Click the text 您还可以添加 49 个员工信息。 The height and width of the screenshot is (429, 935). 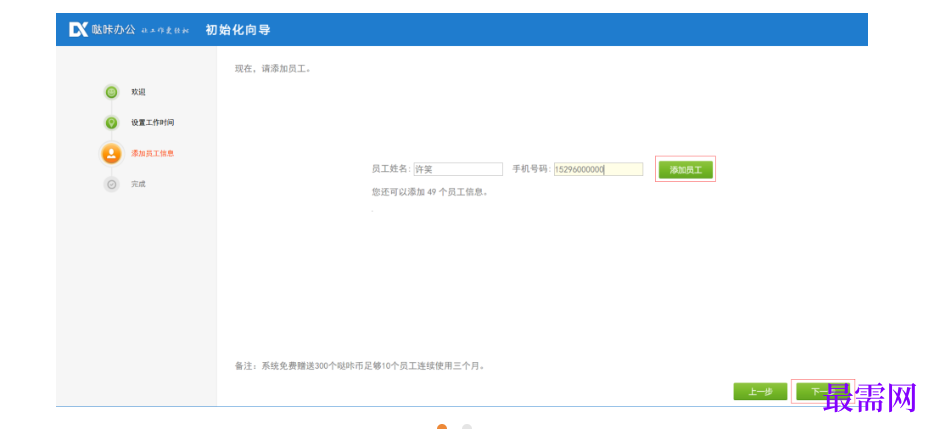point(430,192)
